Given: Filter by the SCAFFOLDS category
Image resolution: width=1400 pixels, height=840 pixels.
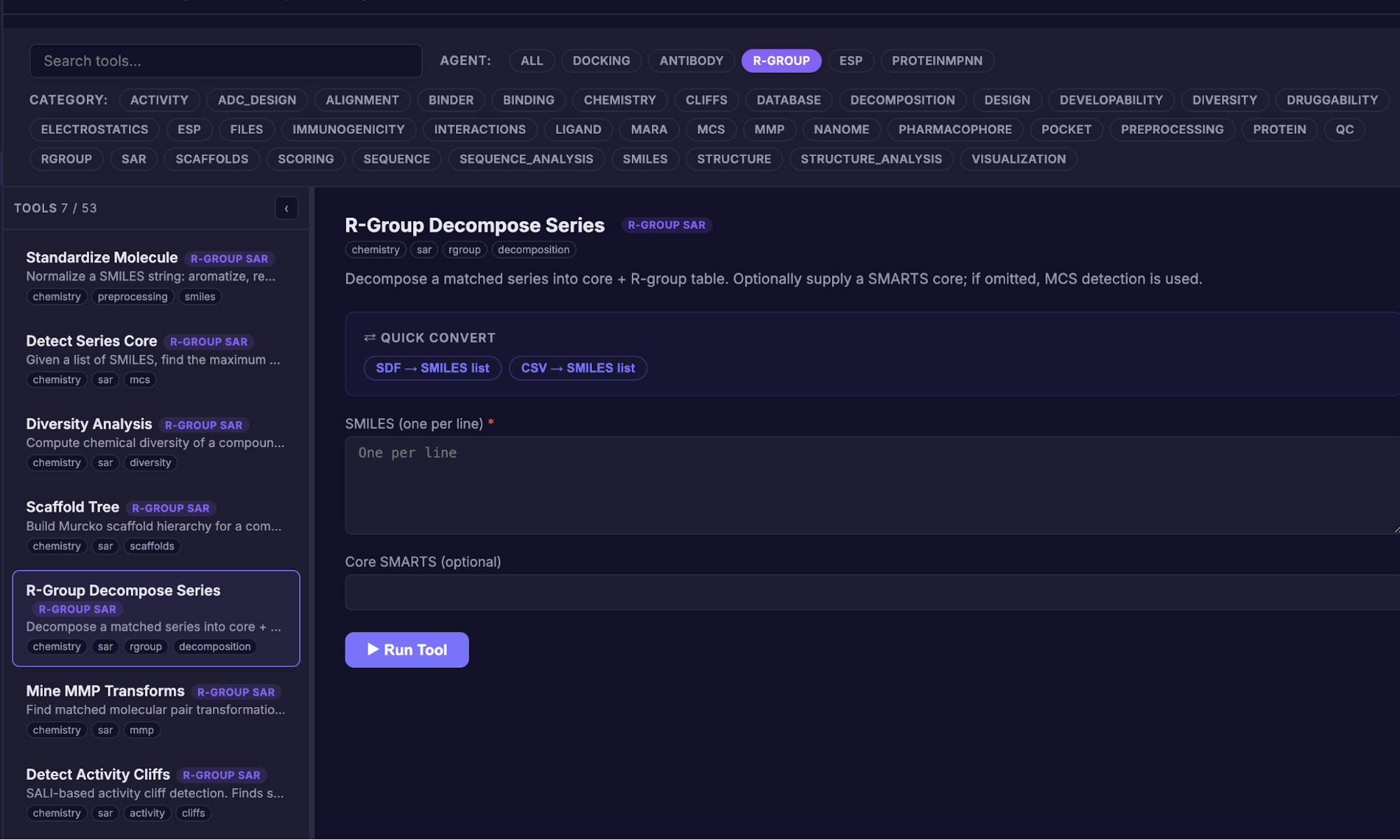Looking at the screenshot, I should 212,159.
